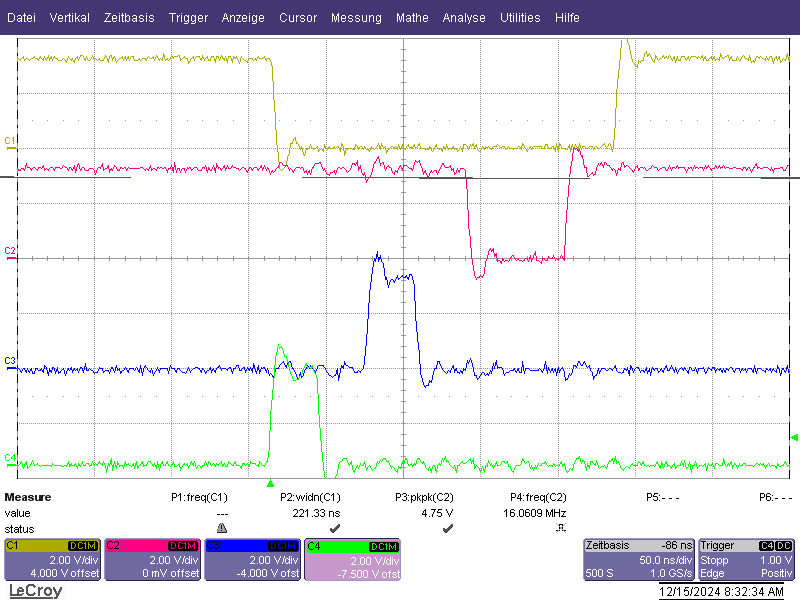Click the P4 status waveform icon
Image resolution: width=800 pixels, height=600 pixels.
click(561, 528)
